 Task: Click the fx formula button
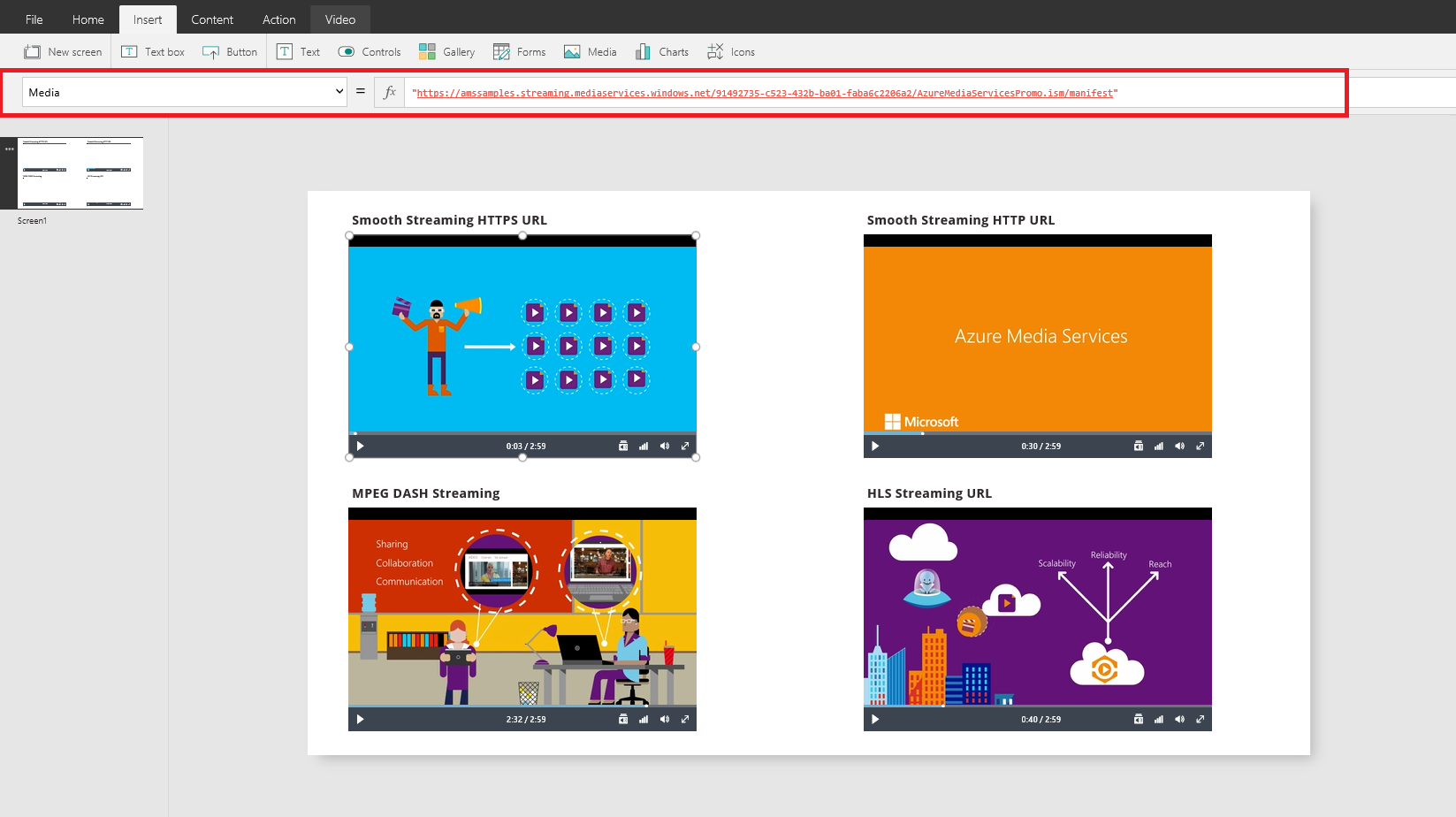[x=389, y=92]
